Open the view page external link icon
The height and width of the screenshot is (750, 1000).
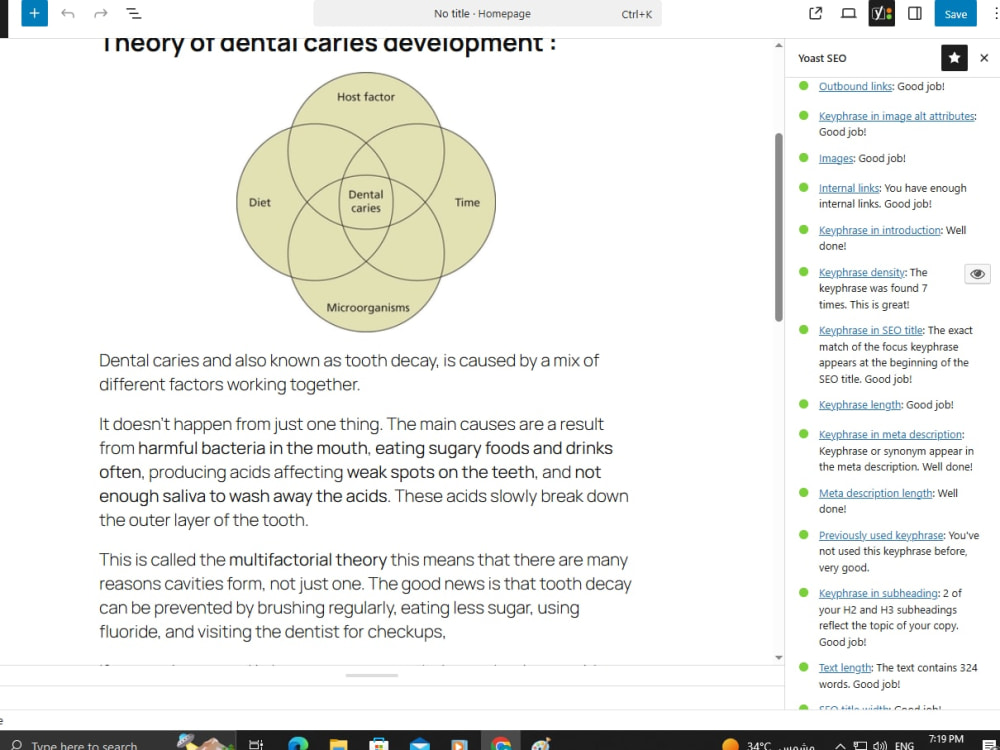pos(815,13)
